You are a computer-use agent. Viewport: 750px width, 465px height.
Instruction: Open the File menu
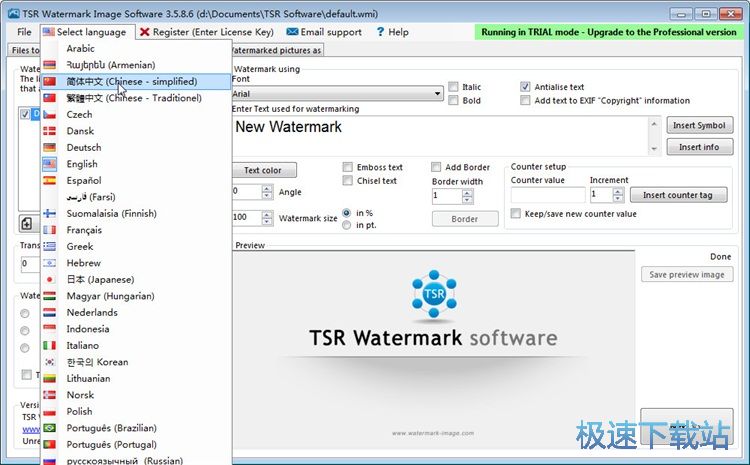(24, 32)
